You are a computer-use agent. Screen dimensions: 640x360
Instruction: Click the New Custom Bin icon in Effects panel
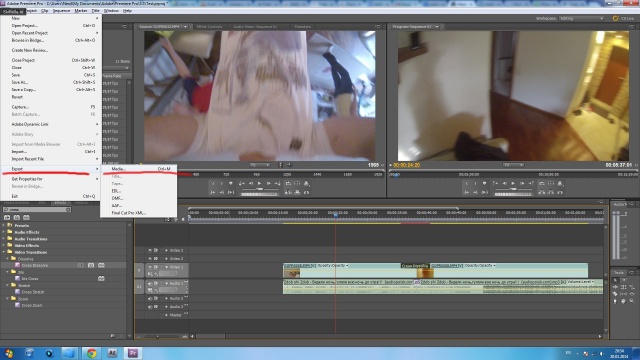pos(113,336)
